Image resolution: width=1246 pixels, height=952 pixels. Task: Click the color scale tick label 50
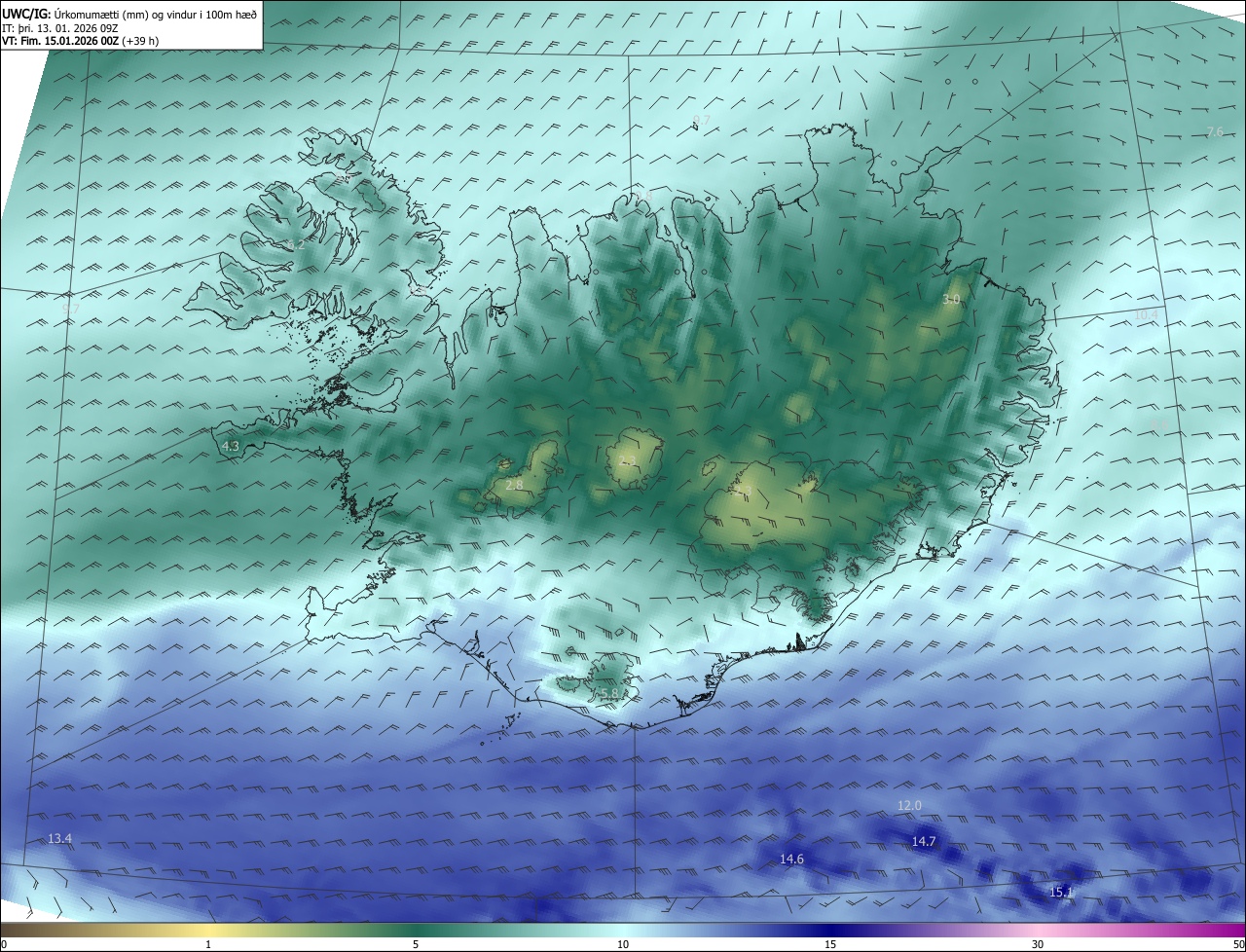1238,944
